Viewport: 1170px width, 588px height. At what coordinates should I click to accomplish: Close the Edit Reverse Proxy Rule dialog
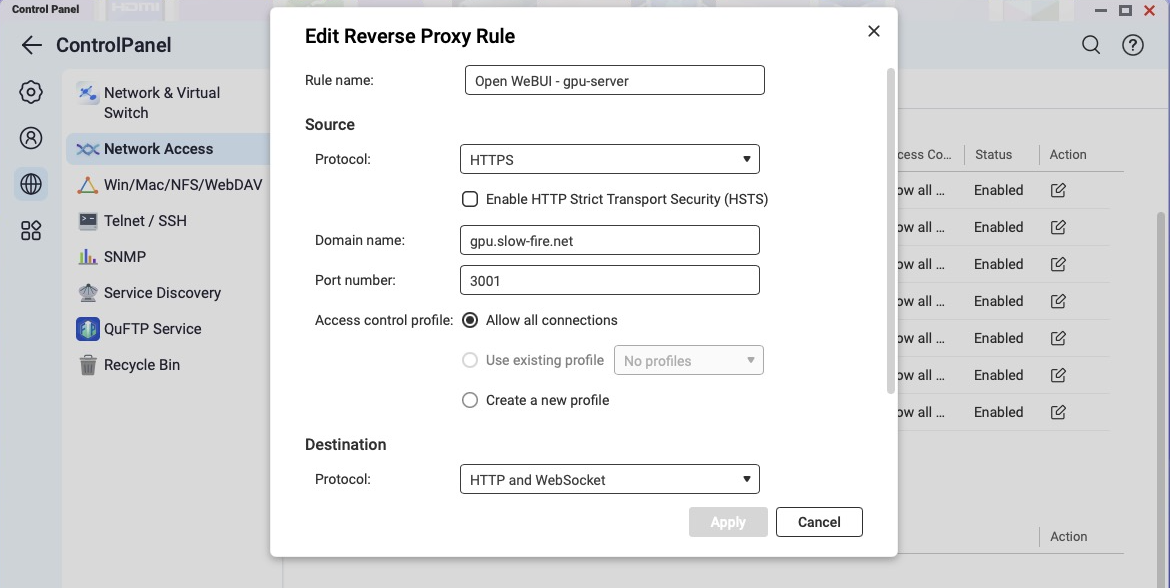pos(873,31)
